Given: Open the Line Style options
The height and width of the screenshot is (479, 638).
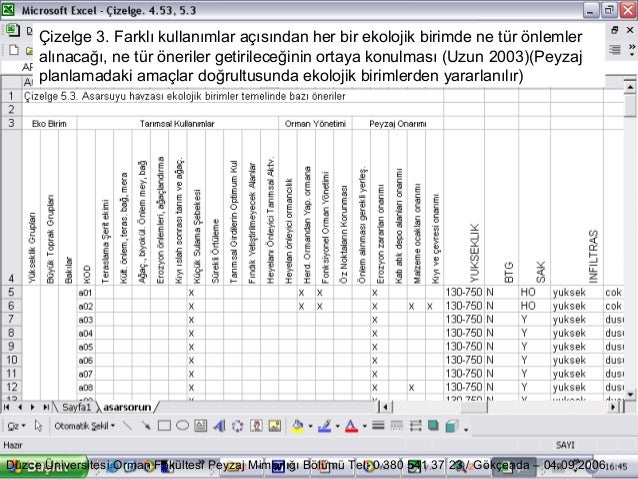Looking at the screenshot, I should (378, 426).
